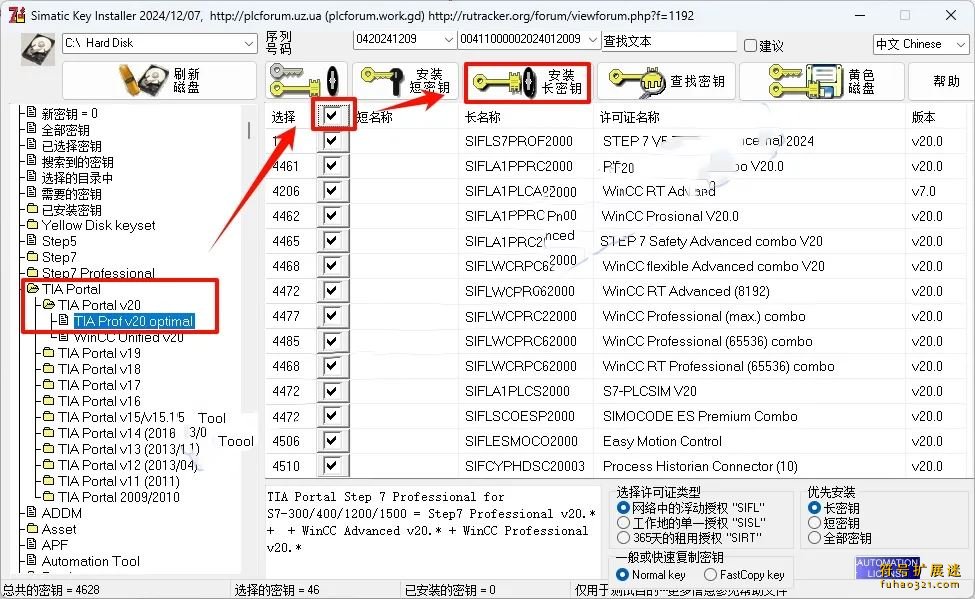Click the SIFLWCPRC22000 long name cell

pos(520,316)
